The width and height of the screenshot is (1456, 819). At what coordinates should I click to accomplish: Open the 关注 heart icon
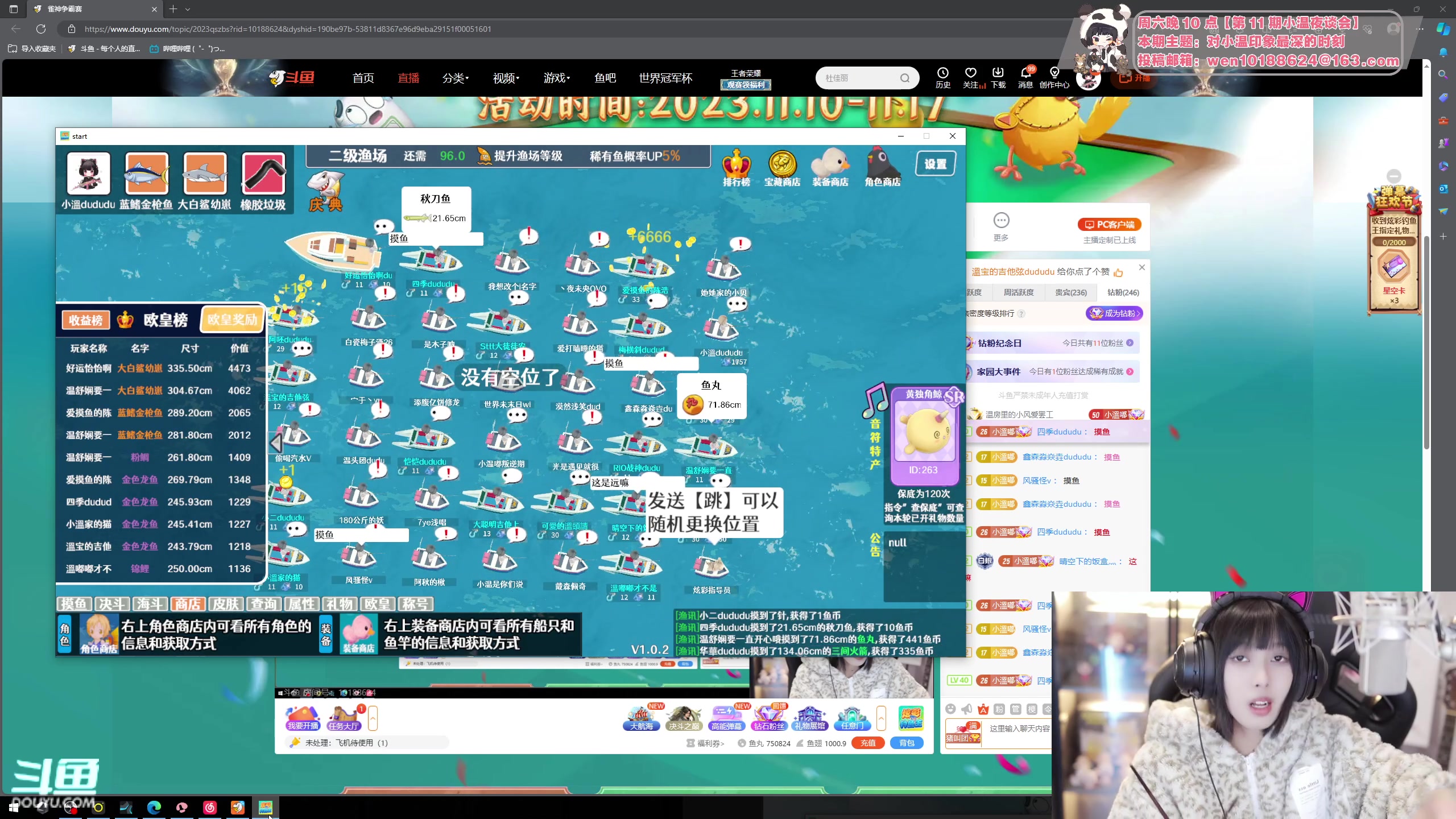(971, 77)
